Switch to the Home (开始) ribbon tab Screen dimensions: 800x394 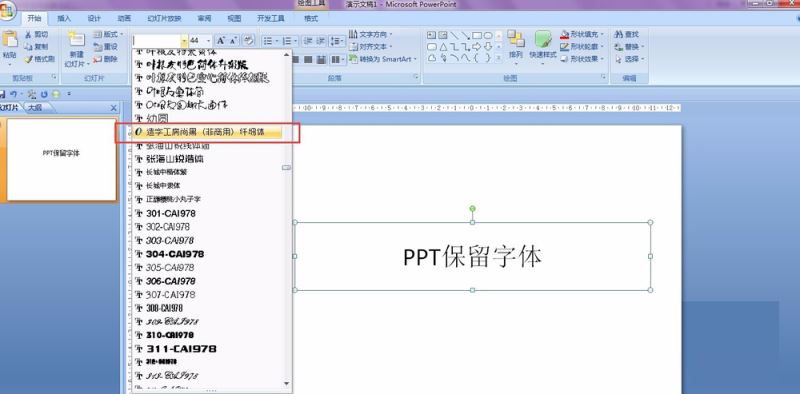34,18
